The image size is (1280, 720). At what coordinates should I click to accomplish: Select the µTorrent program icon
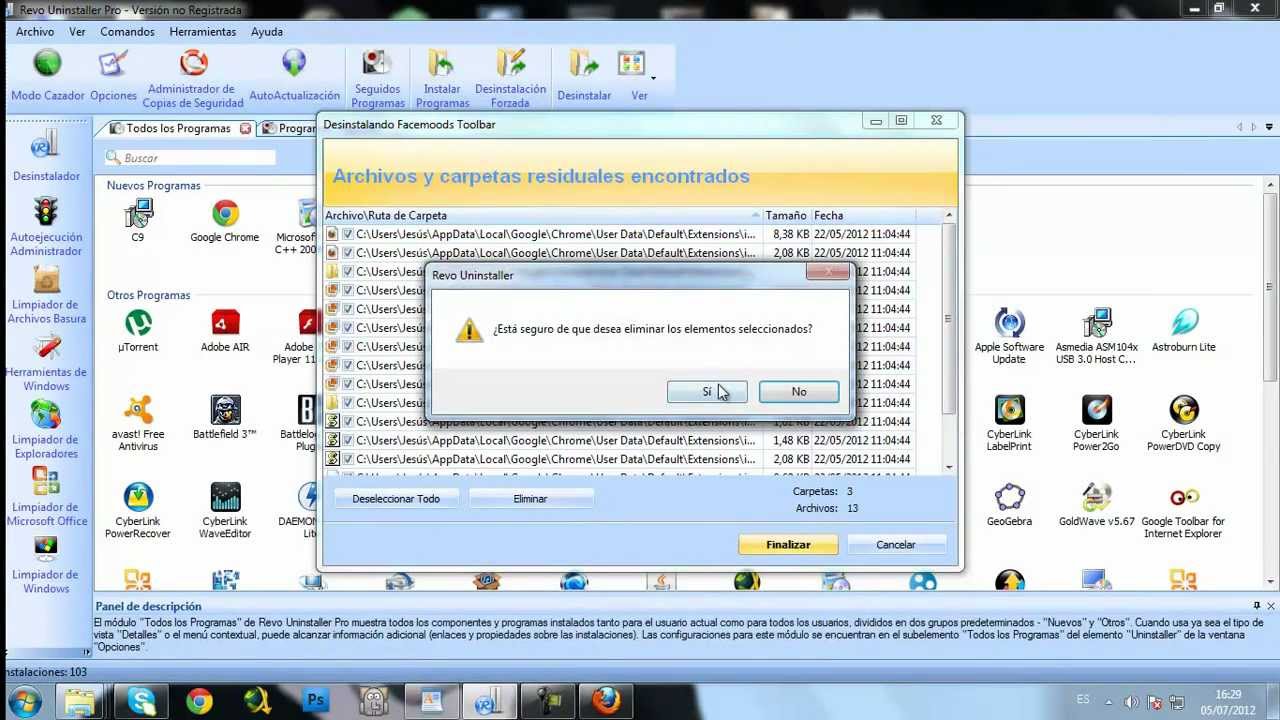pyautogui.click(x=138, y=330)
